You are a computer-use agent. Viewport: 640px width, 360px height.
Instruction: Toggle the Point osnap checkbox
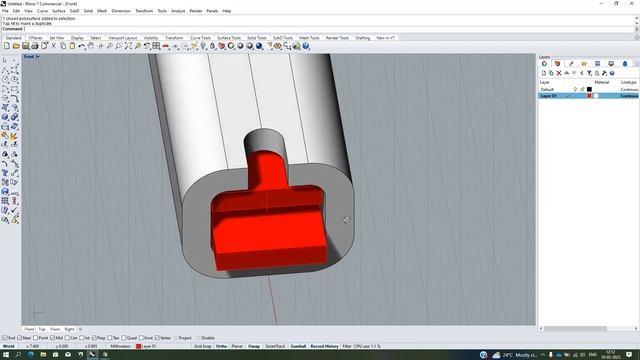(36, 338)
